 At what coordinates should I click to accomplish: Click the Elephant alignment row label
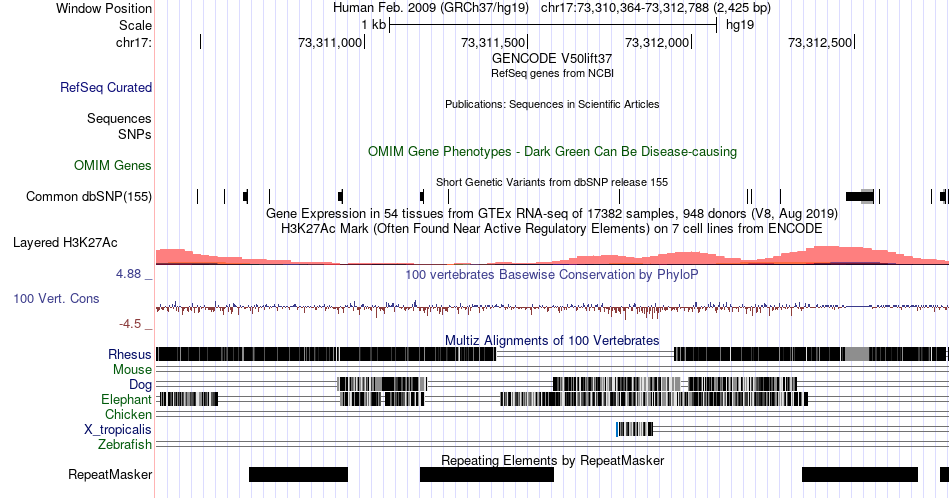click(126, 399)
